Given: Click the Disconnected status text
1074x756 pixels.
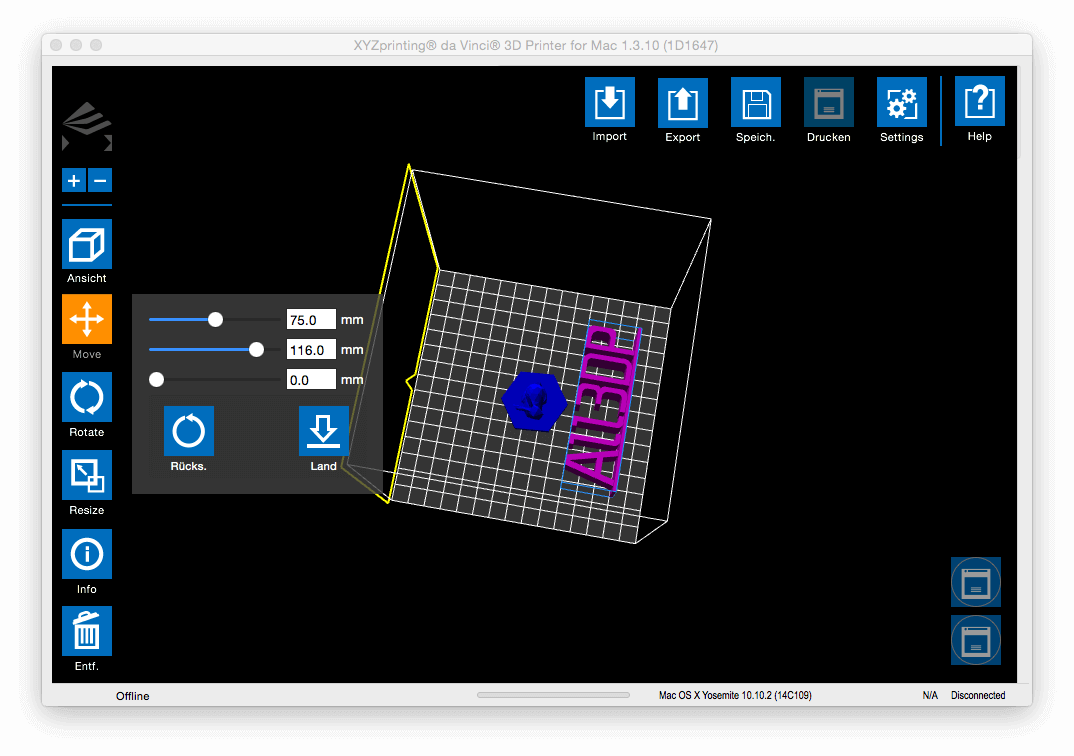Looking at the screenshot, I should tap(978, 695).
